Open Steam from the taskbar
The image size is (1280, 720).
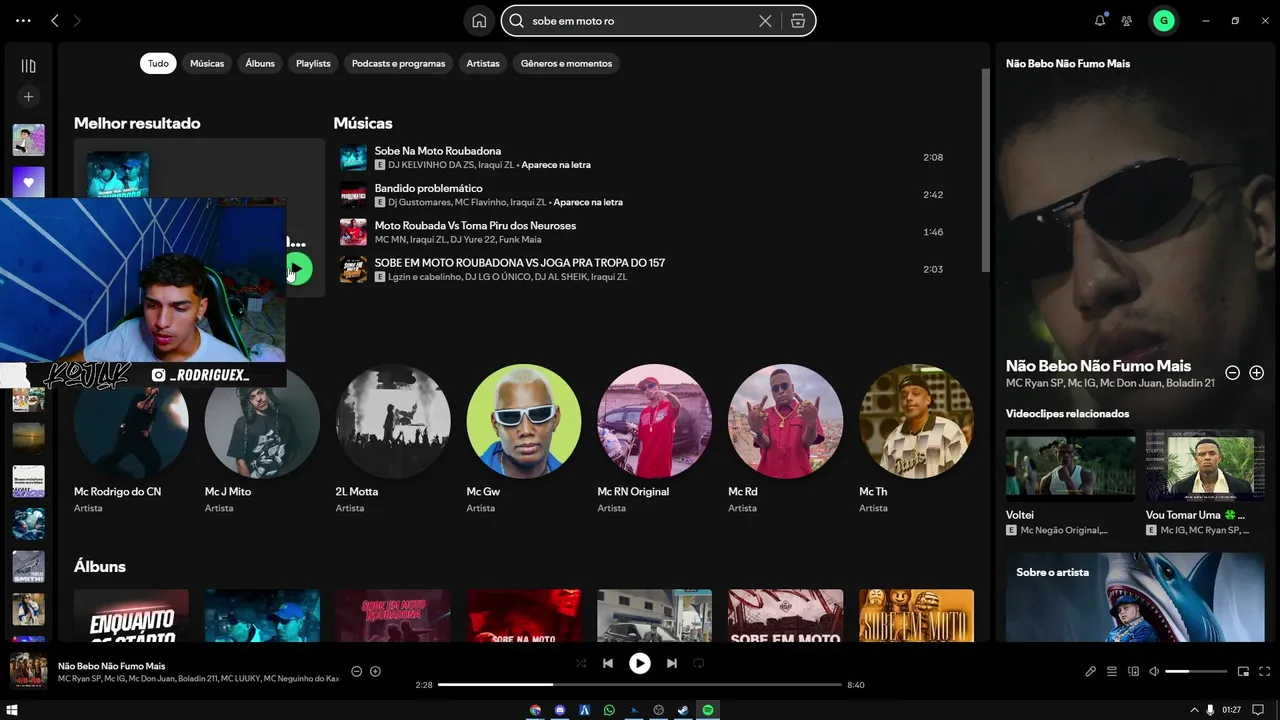(x=683, y=710)
